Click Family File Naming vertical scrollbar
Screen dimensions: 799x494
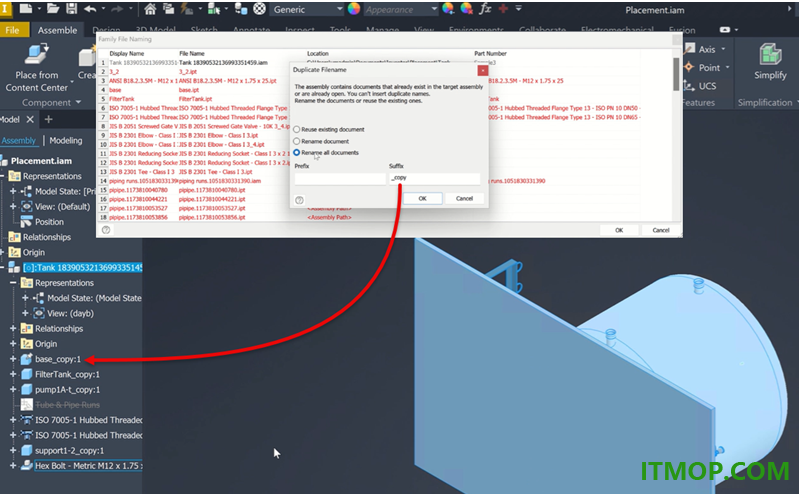point(676,74)
